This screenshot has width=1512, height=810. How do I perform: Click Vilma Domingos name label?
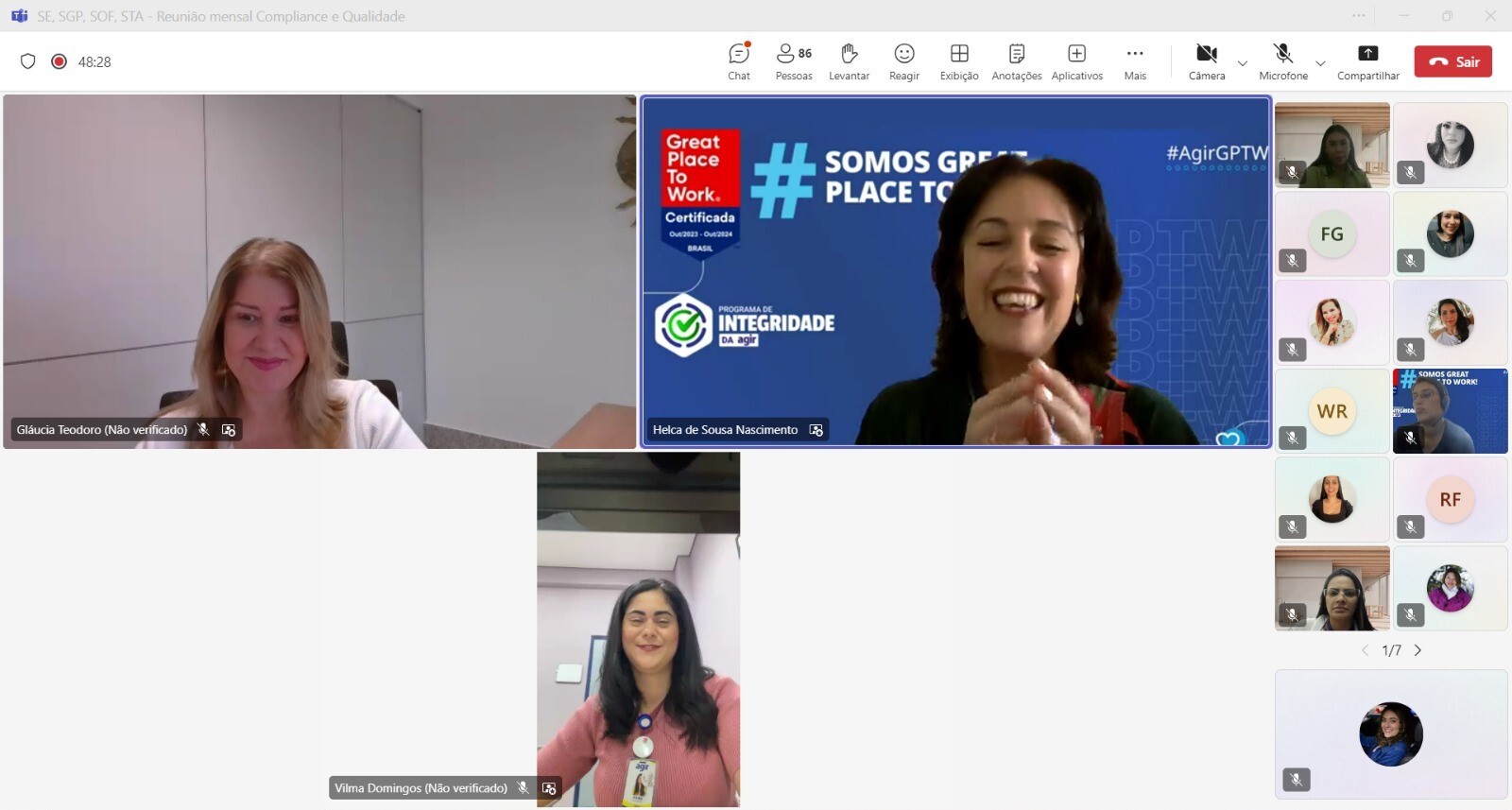pos(421,788)
